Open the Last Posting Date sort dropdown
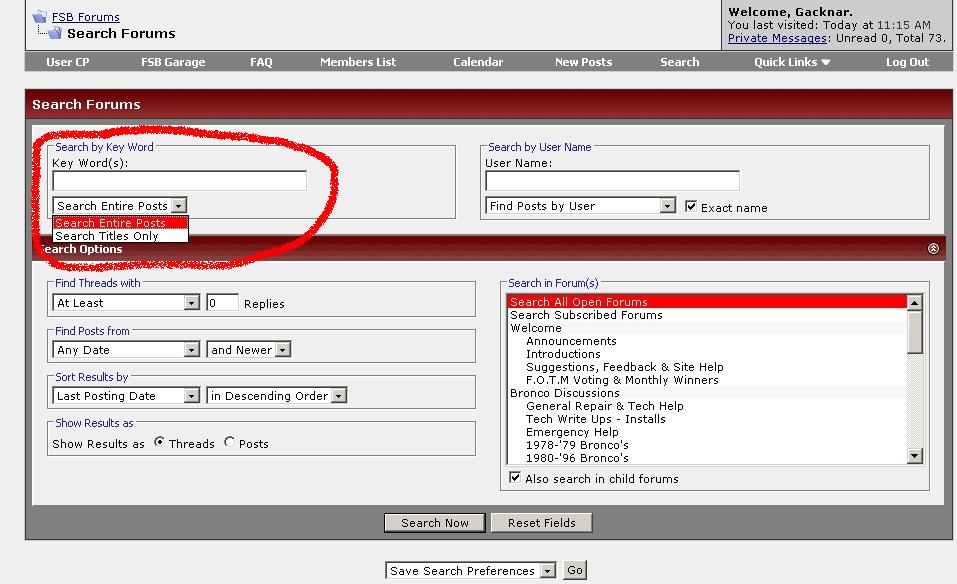Viewport: 957px width, 584px height. point(126,395)
